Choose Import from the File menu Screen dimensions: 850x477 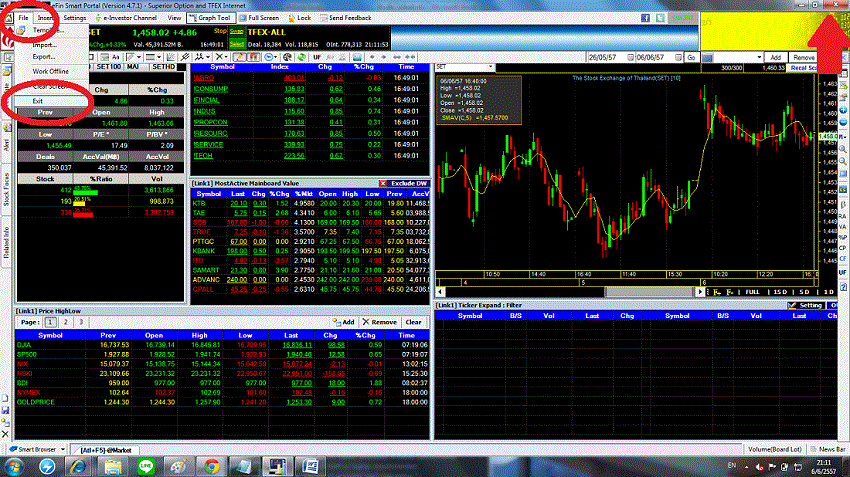coord(44,45)
